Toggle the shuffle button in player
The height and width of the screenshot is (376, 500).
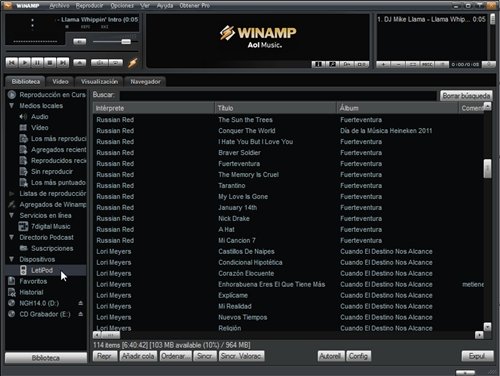(99, 62)
